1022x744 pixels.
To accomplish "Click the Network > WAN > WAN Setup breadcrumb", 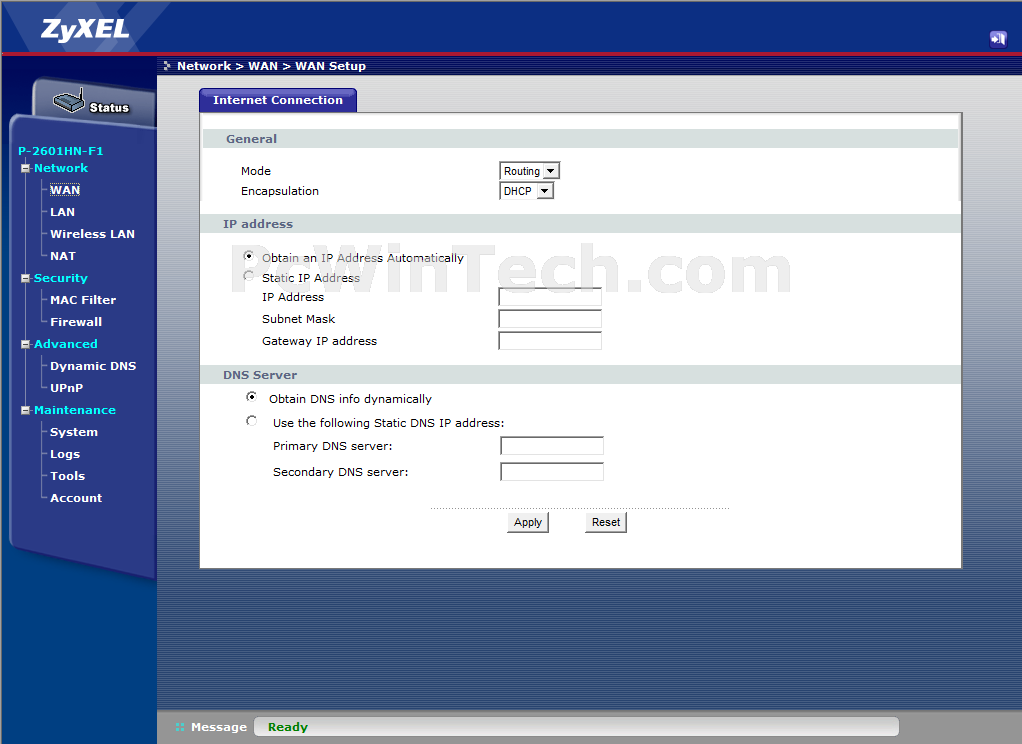I will [x=271, y=66].
